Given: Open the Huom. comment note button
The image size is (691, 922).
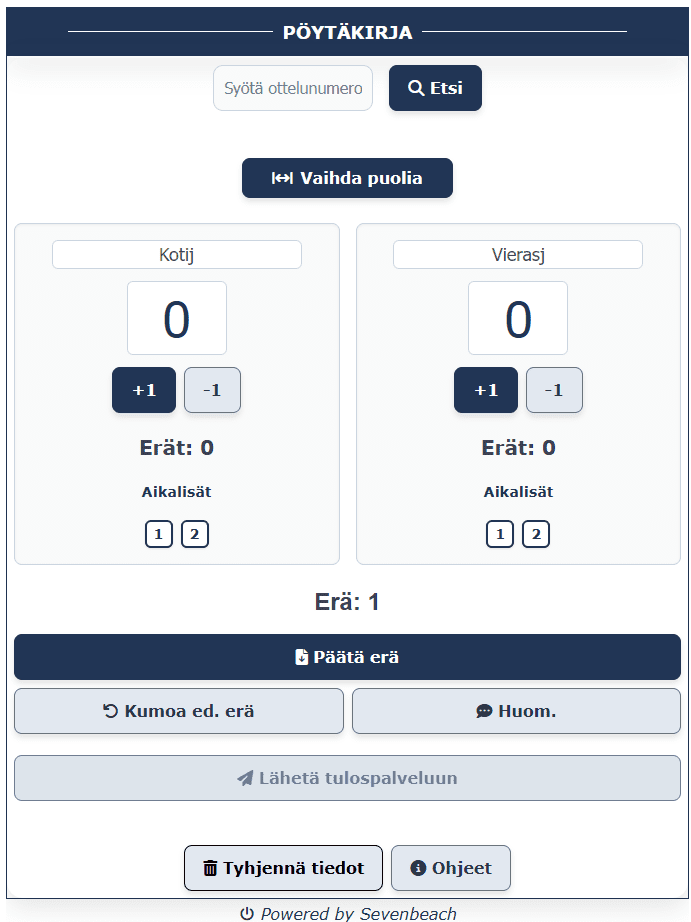Looking at the screenshot, I should 516,711.
